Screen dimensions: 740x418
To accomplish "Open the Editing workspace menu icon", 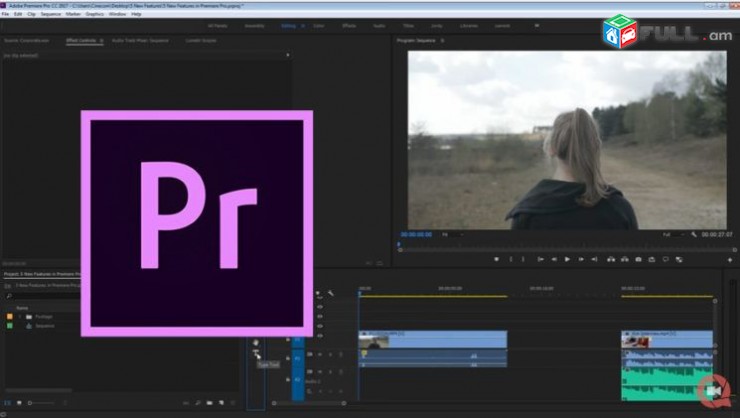I will [x=303, y=26].
